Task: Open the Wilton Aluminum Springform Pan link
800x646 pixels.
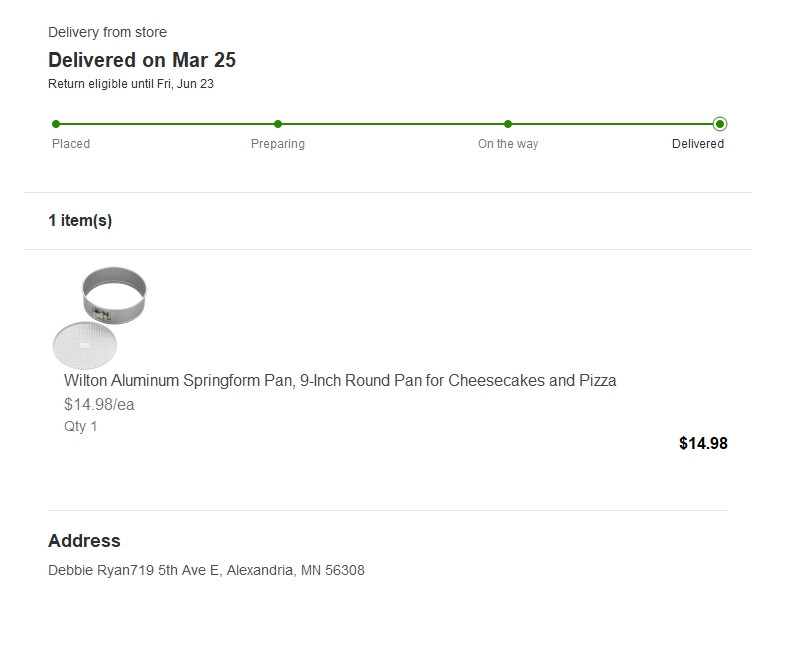Action: pos(340,381)
